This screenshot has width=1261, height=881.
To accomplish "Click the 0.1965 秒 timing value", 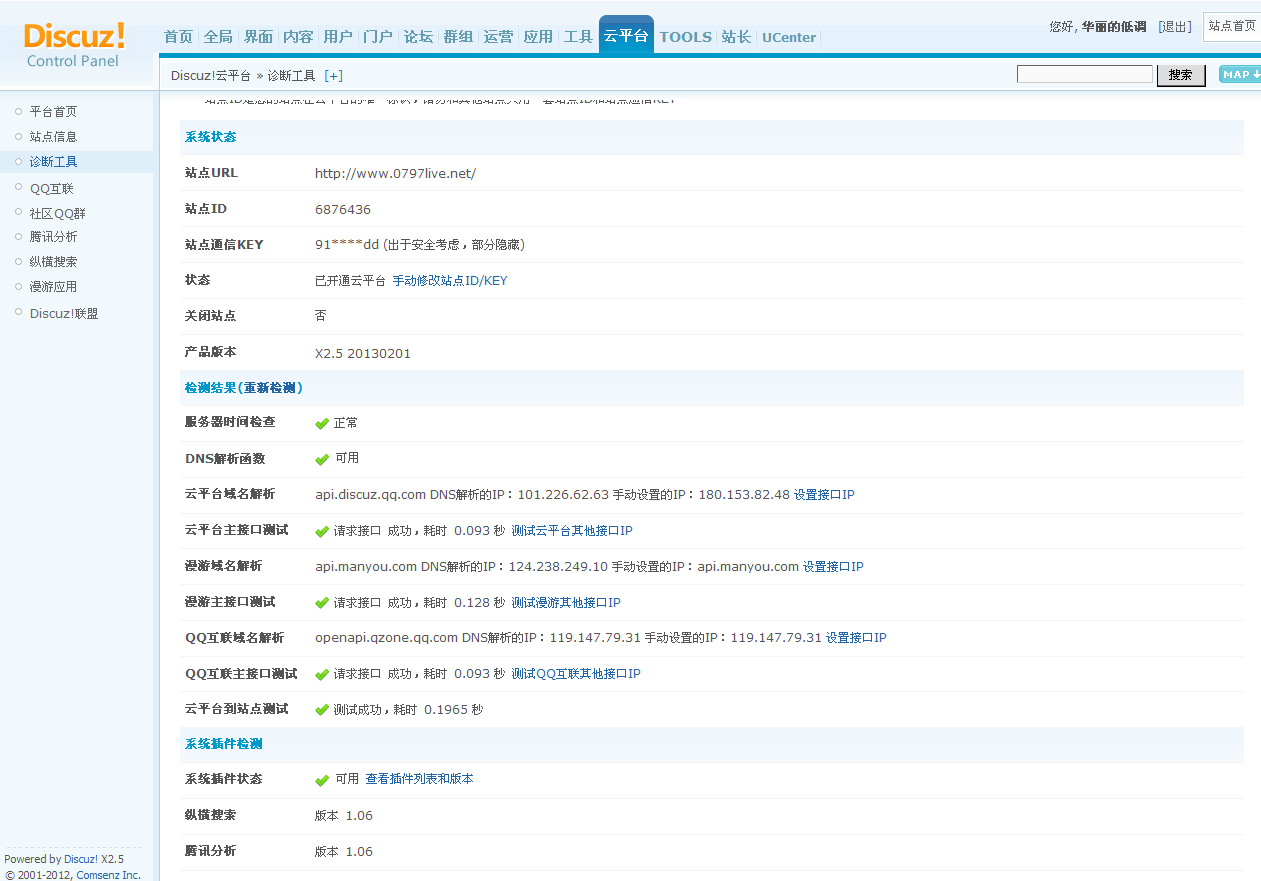I will point(453,710).
